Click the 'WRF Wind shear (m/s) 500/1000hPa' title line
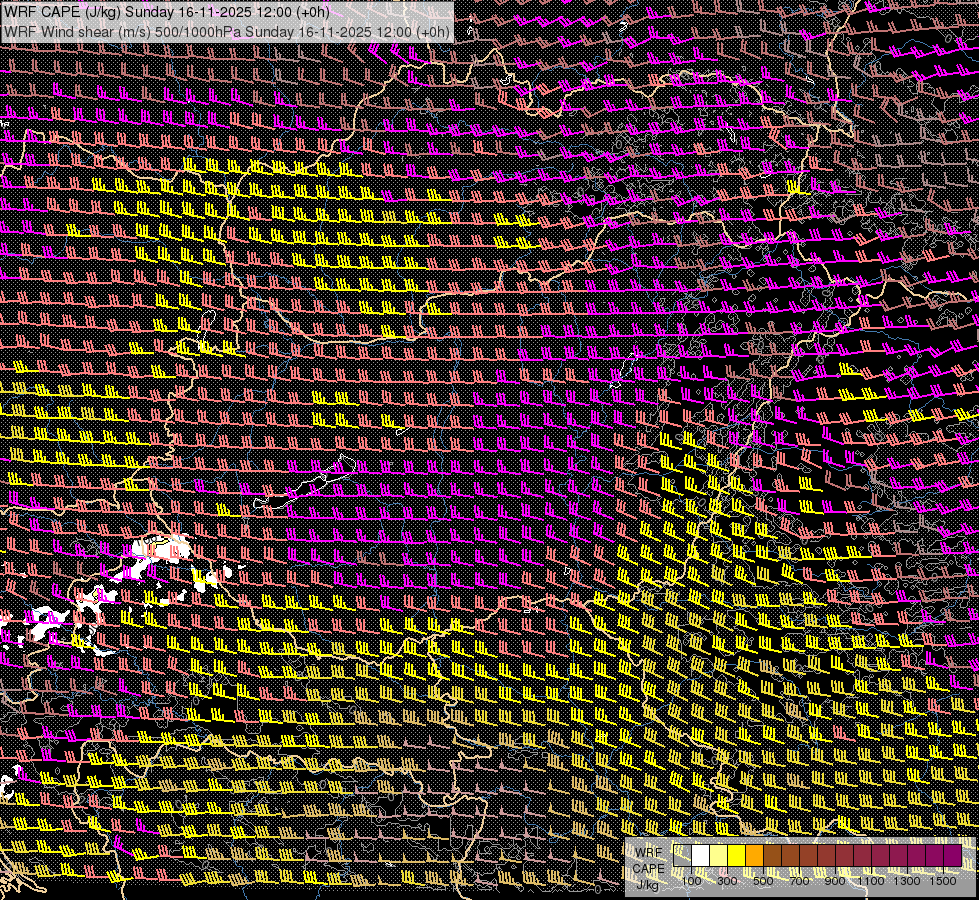The width and height of the screenshot is (979, 900). (x=227, y=31)
